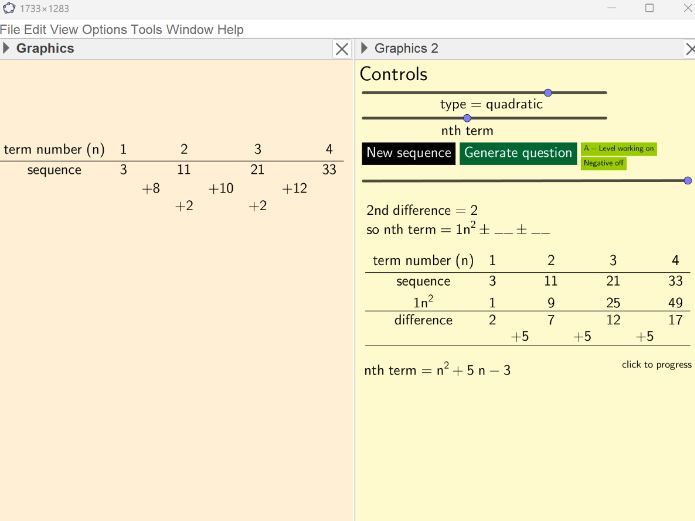
Task: Toggle the A-Level working on button
Action: click(619, 149)
